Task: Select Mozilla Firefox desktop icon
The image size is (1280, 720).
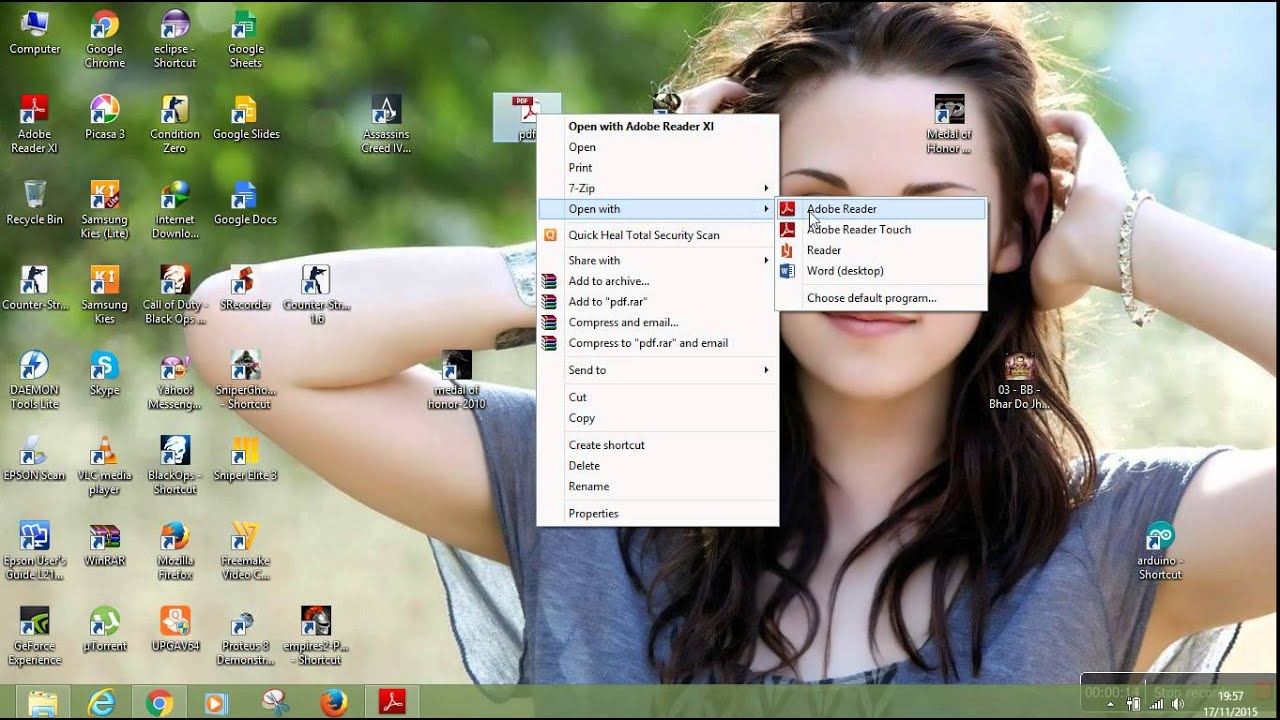Action: point(174,551)
